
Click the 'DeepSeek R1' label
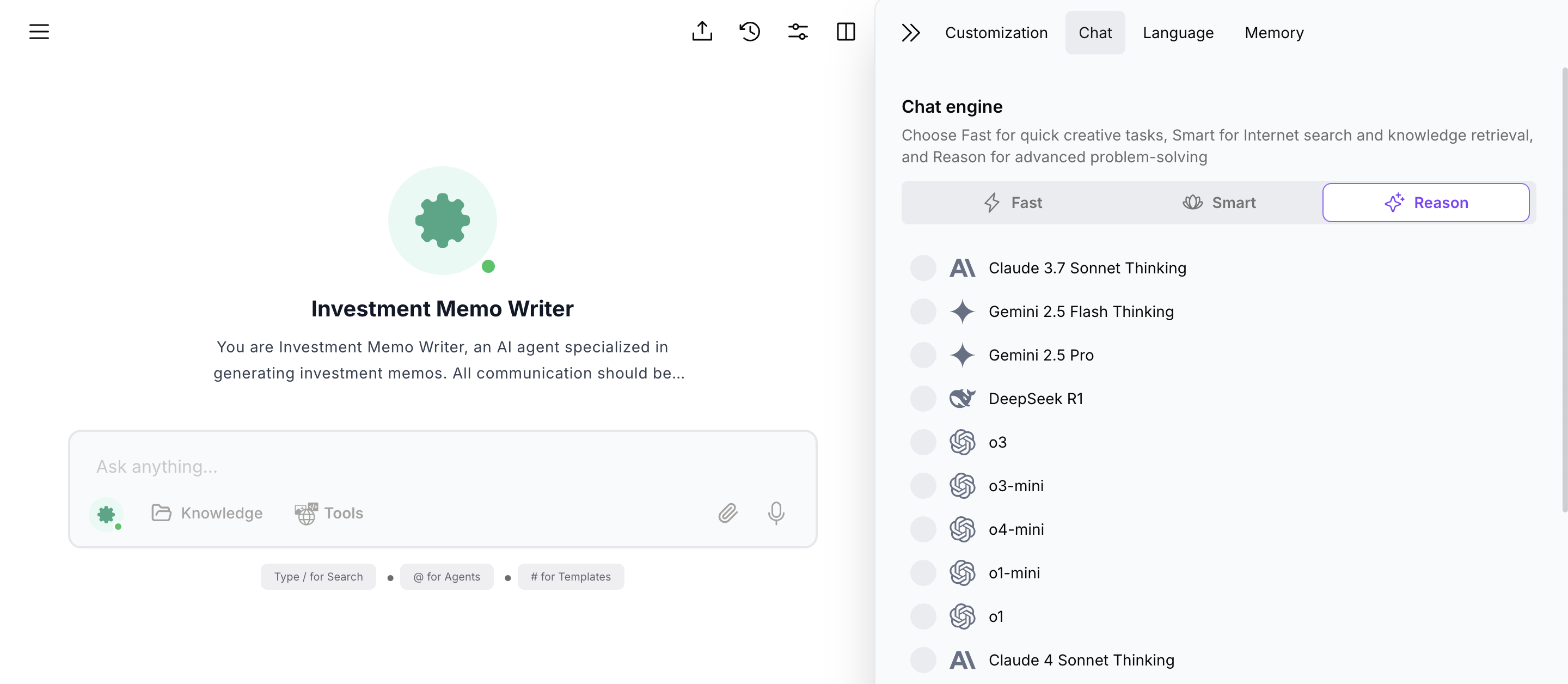(1036, 399)
